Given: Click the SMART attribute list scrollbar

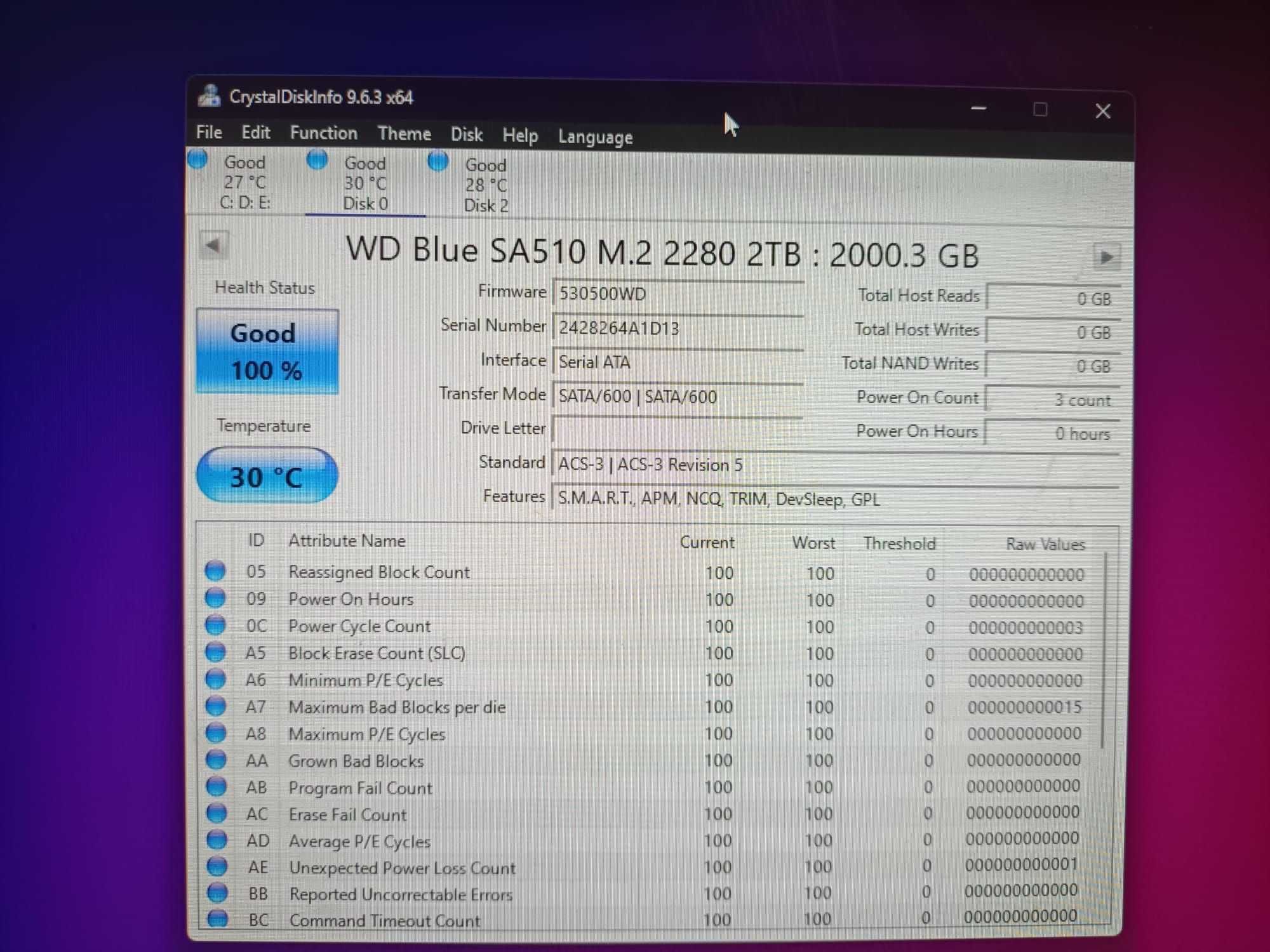Looking at the screenshot, I should click(1104, 651).
